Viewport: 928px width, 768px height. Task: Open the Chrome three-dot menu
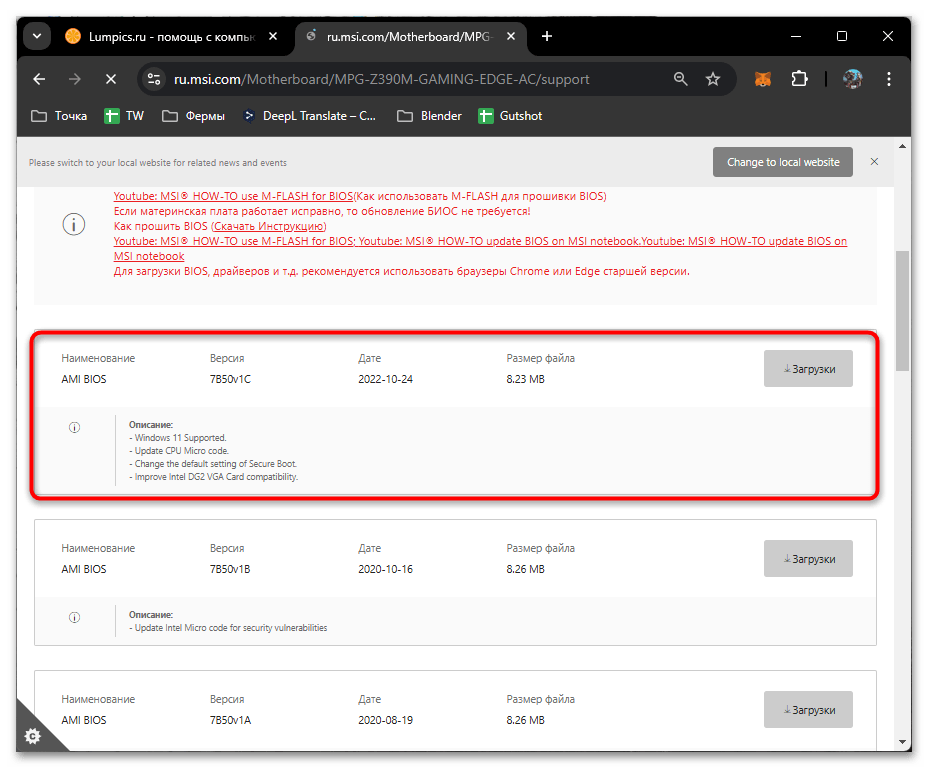(x=888, y=79)
